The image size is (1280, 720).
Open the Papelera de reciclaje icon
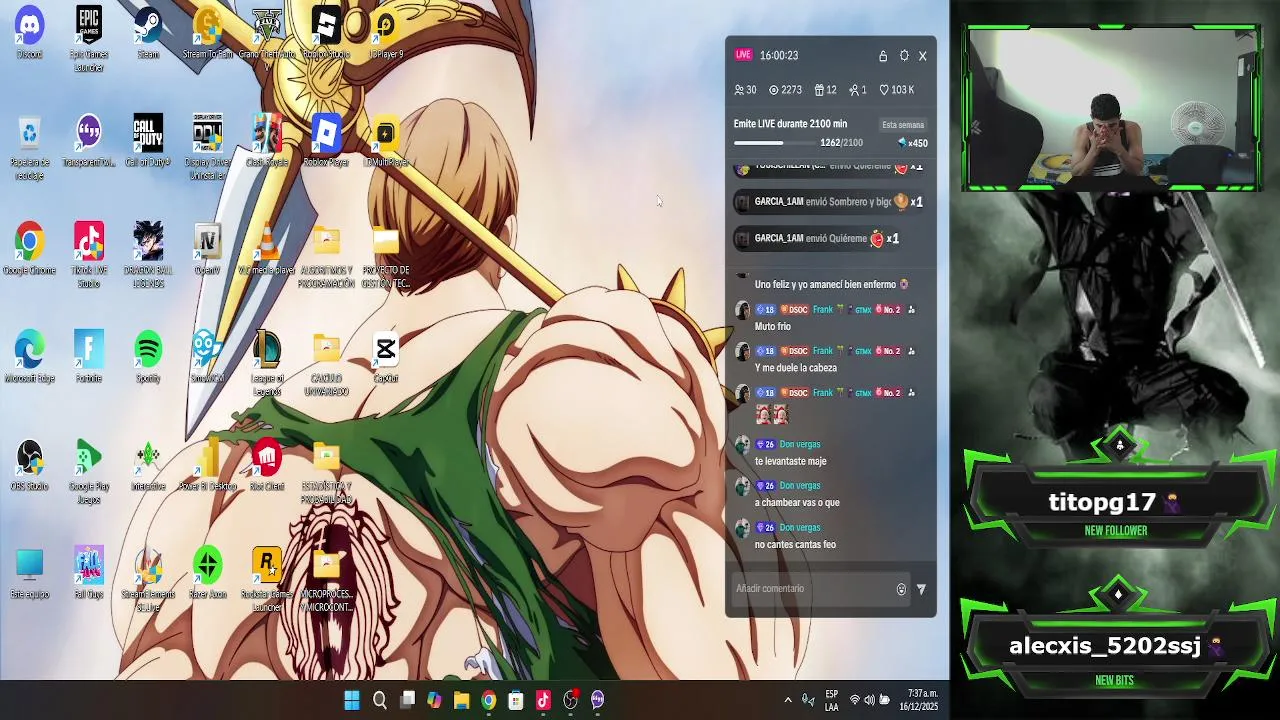[x=29, y=148]
